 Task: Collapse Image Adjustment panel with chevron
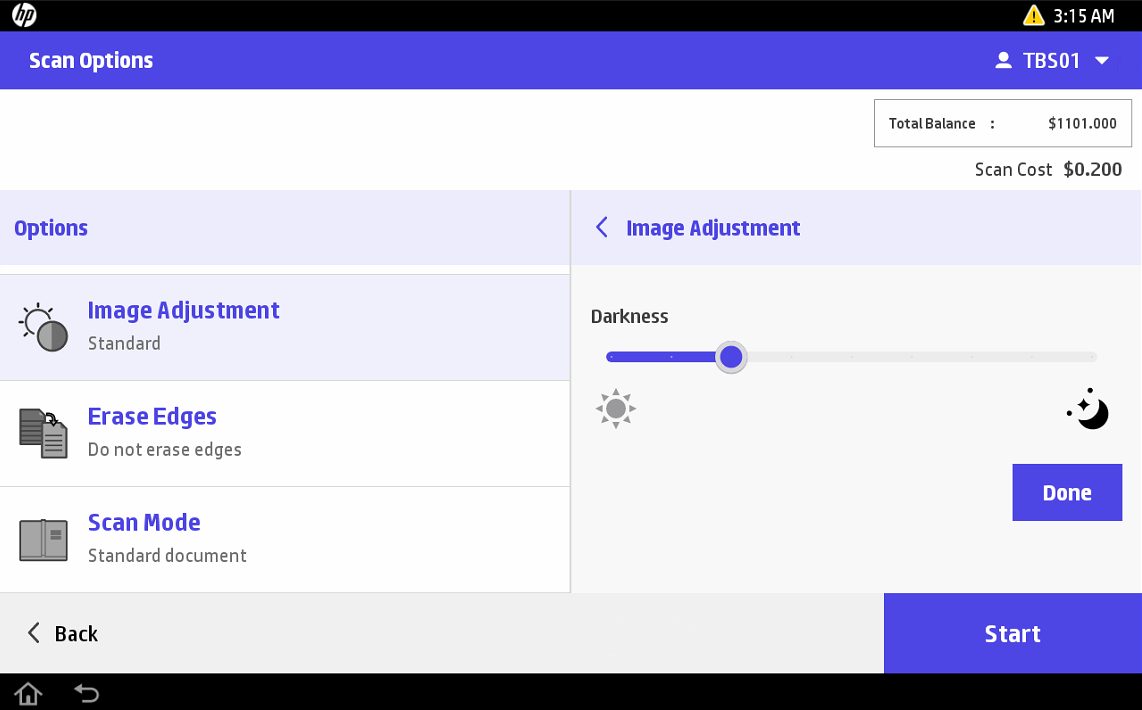(602, 228)
